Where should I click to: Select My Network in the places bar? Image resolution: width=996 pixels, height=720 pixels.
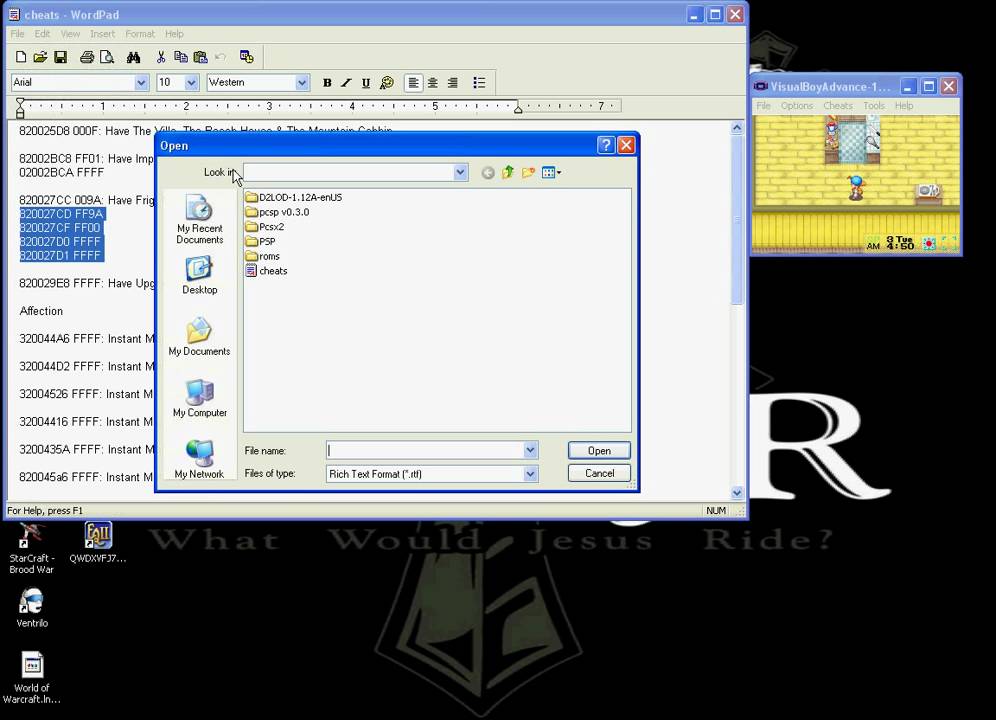pyautogui.click(x=199, y=459)
